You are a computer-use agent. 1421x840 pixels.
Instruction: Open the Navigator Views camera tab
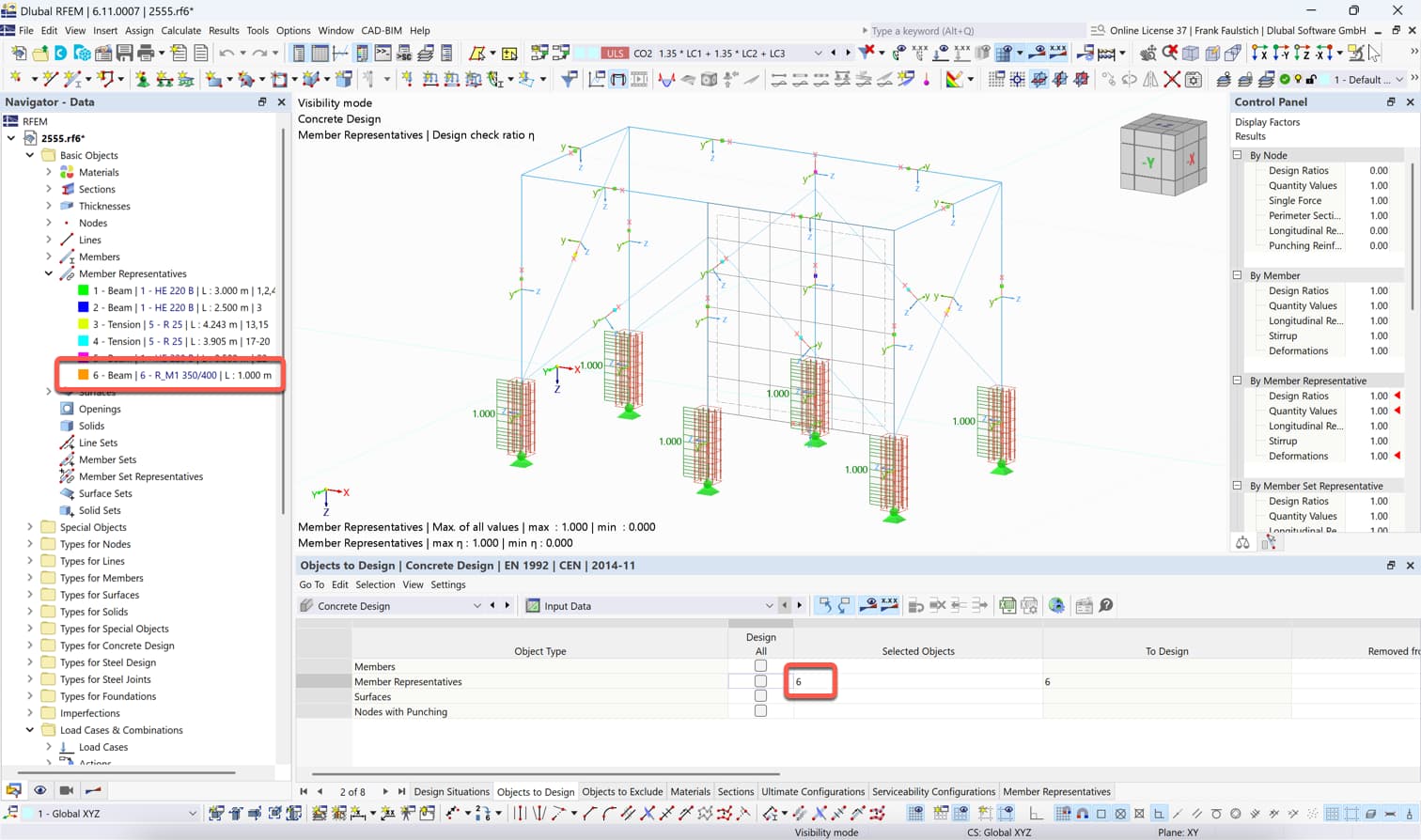tap(66, 790)
